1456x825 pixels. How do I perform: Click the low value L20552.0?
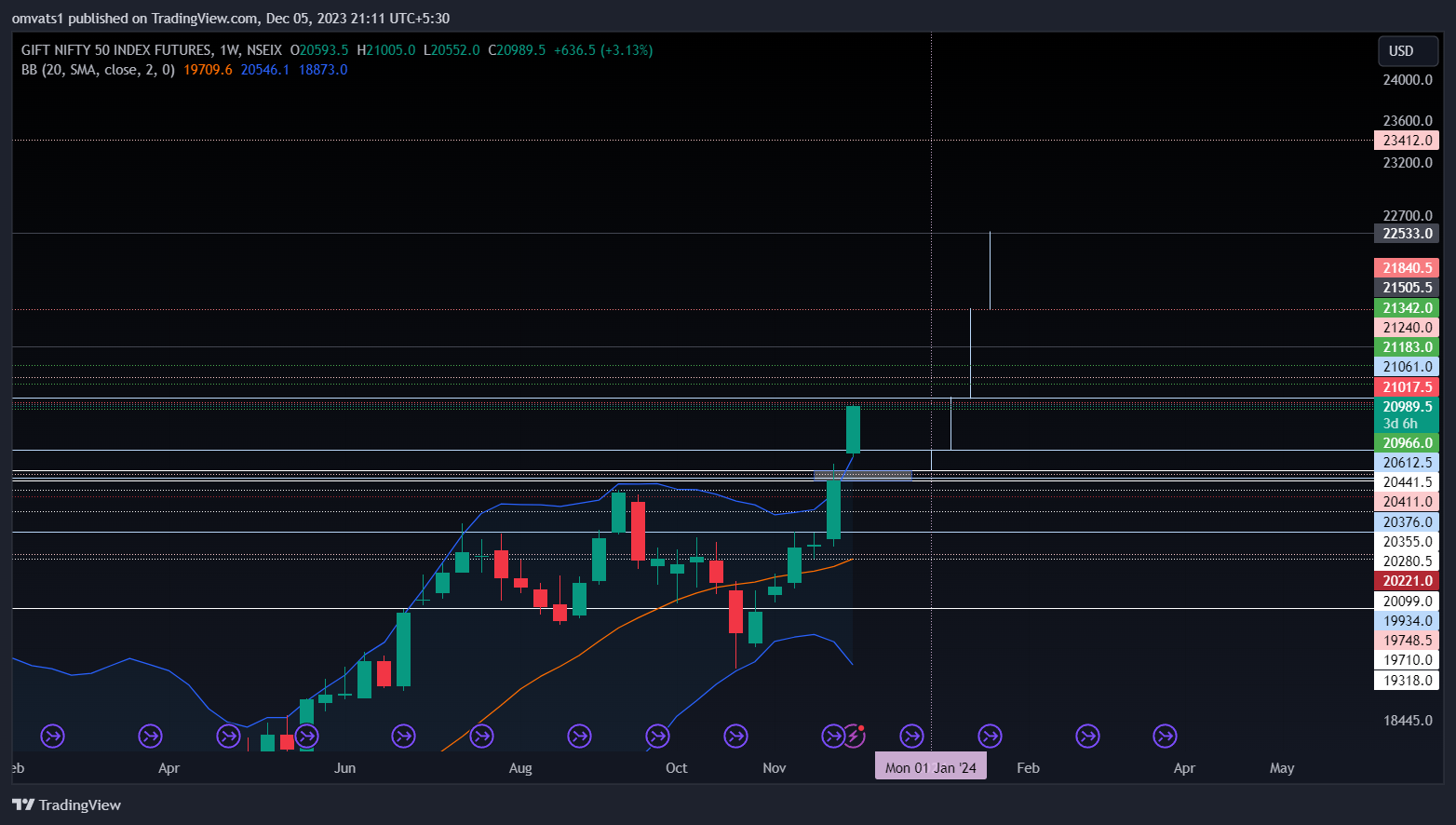(x=452, y=50)
